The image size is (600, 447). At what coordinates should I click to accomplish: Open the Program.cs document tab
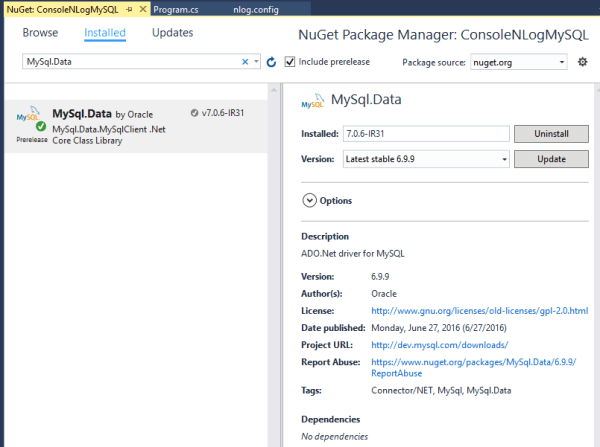(x=176, y=10)
